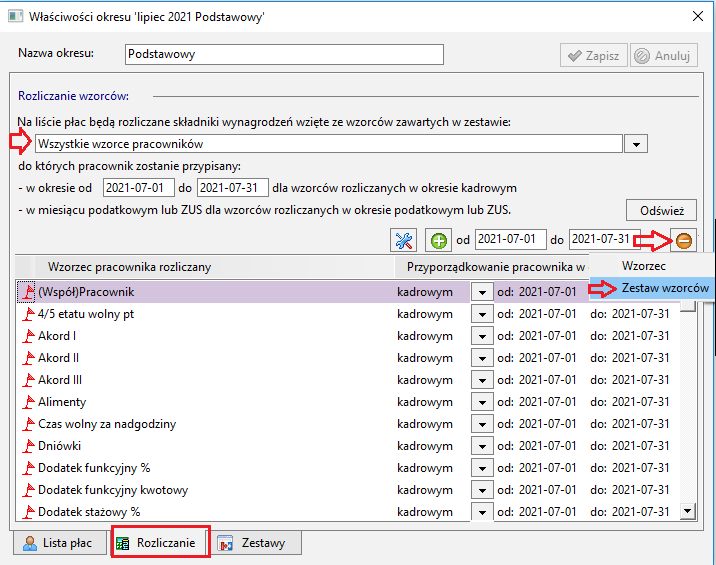Expand period dropdown in 4/5 etatu row
Viewport: 716px width, 565px height.
tap(482, 314)
